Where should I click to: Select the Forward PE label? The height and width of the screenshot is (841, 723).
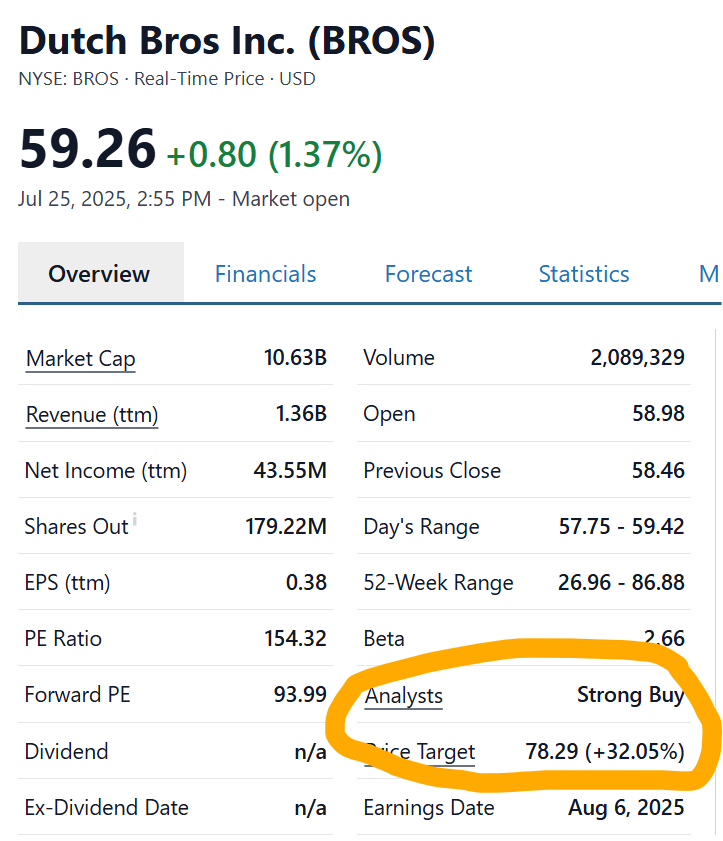point(77,695)
